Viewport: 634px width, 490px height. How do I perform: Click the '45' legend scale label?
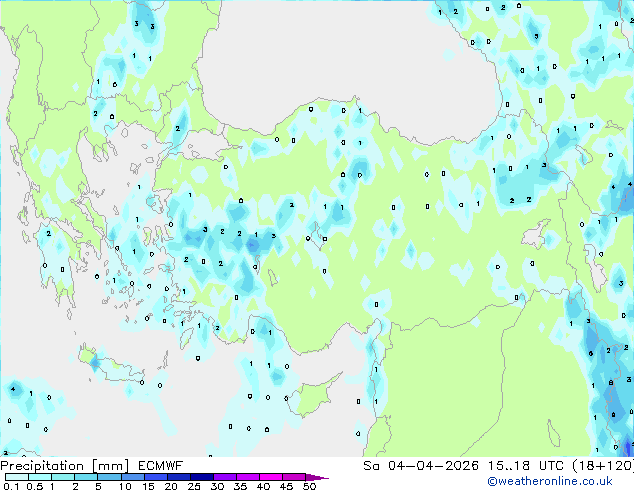pyautogui.click(x=286, y=486)
